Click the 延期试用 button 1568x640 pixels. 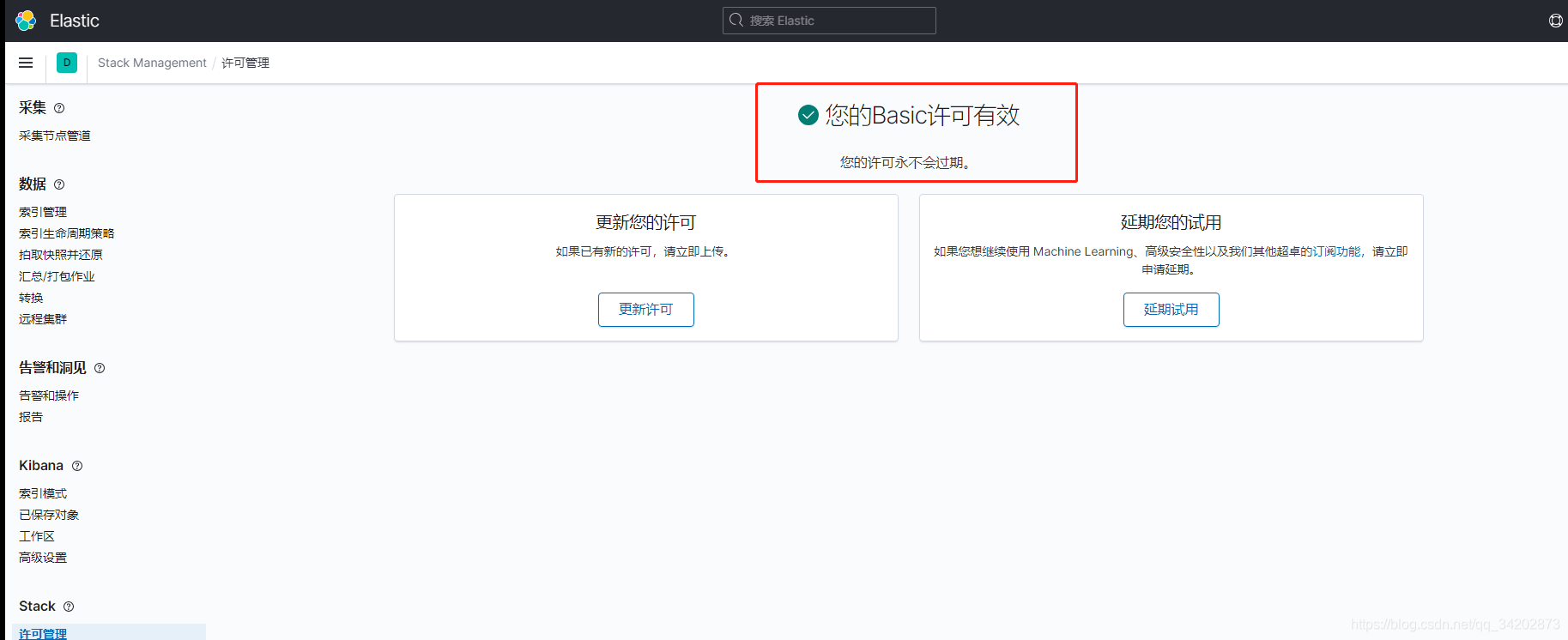pyautogui.click(x=1171, y=310)
